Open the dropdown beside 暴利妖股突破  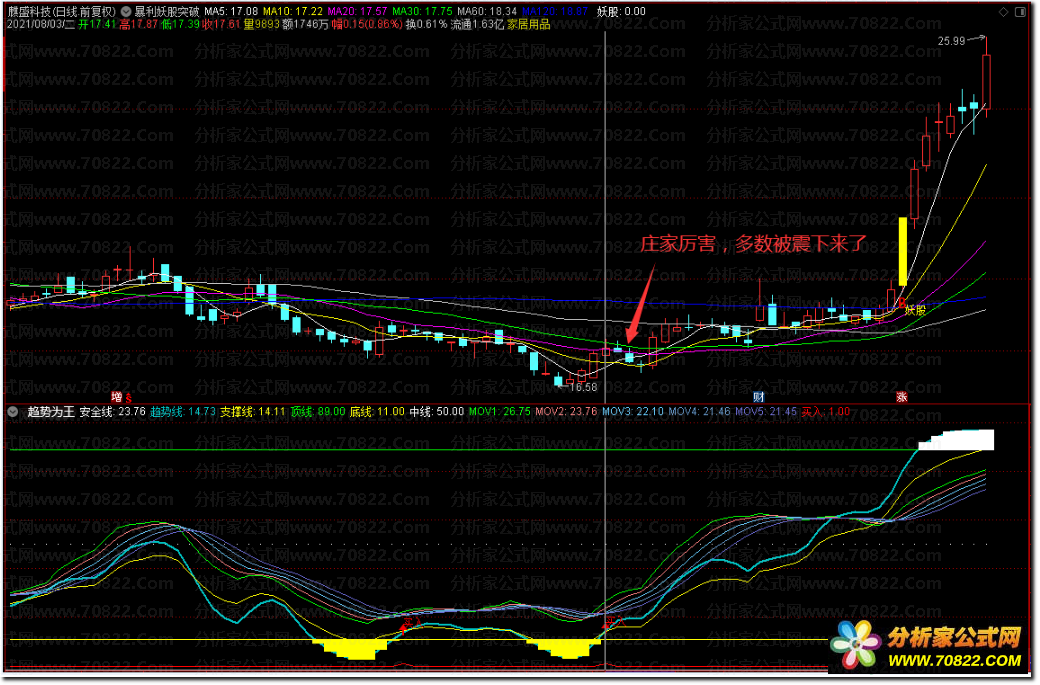click(x=126, y=11)
